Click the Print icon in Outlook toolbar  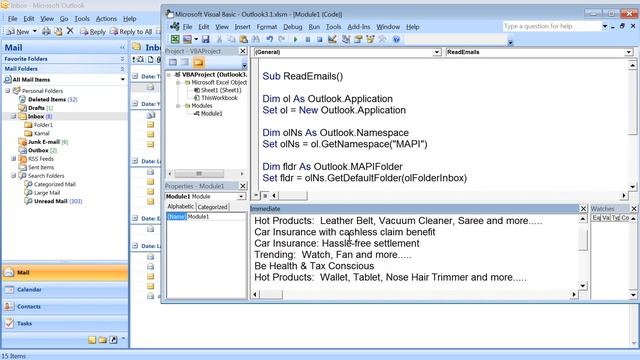[46, 31]
